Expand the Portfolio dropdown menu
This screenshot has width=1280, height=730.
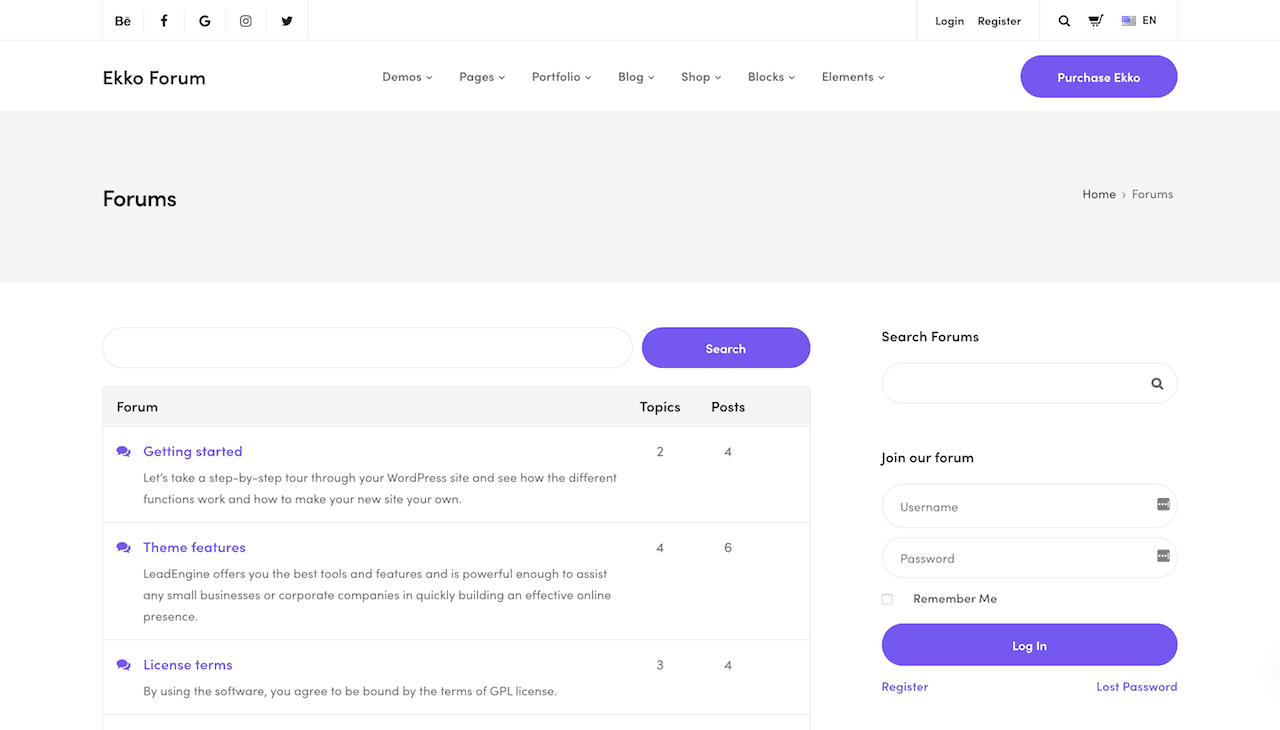tap(561, 77)
